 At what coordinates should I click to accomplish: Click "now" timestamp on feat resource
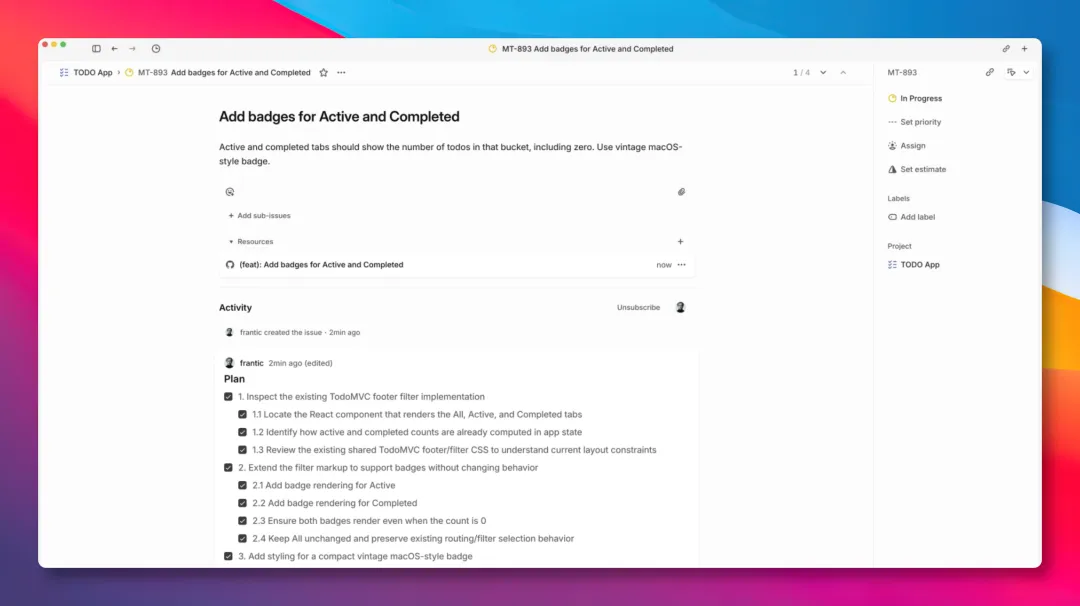(663, 264)
